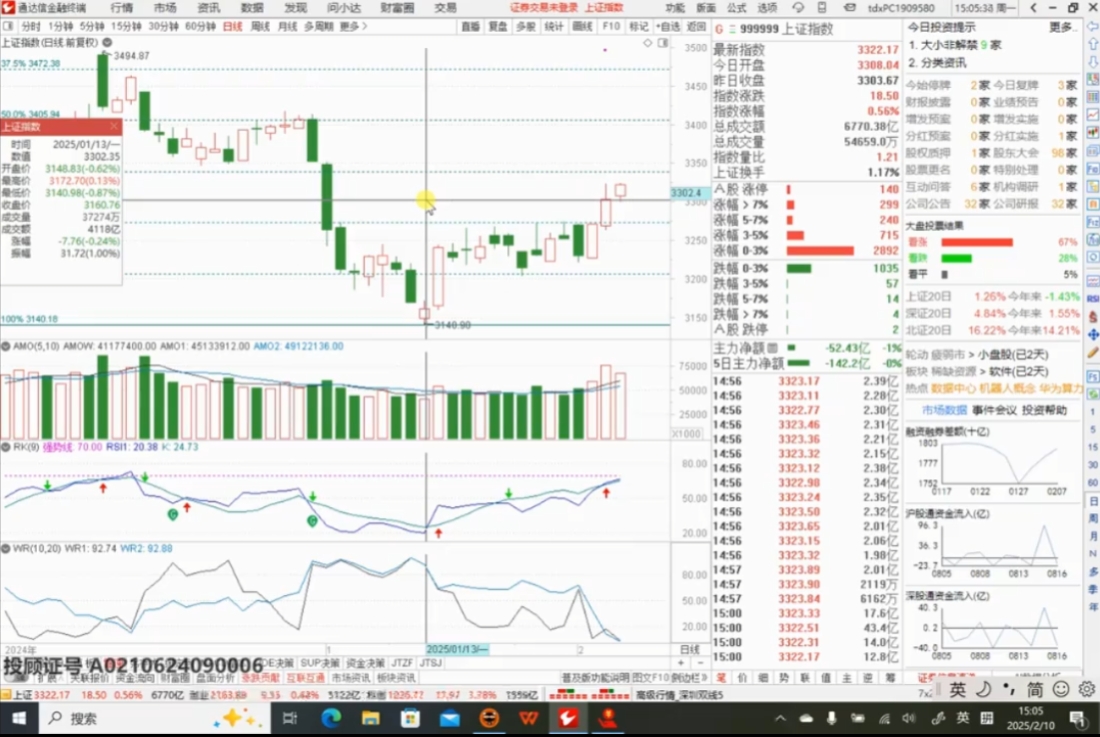Open the 行情 menu
The image size is (1100, 737).
click(x=121, y=7)
